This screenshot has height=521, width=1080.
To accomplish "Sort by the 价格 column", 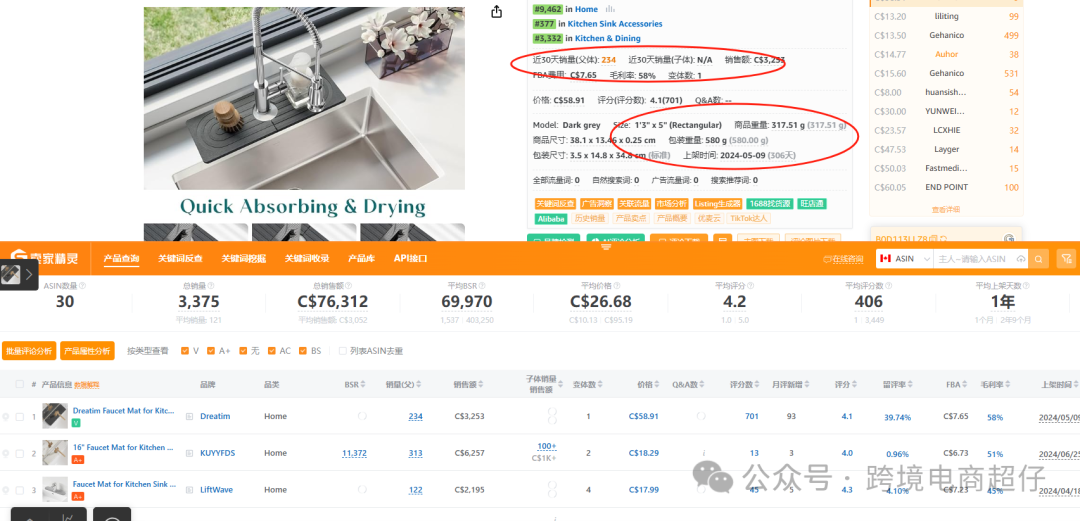I will coord(657,385).
